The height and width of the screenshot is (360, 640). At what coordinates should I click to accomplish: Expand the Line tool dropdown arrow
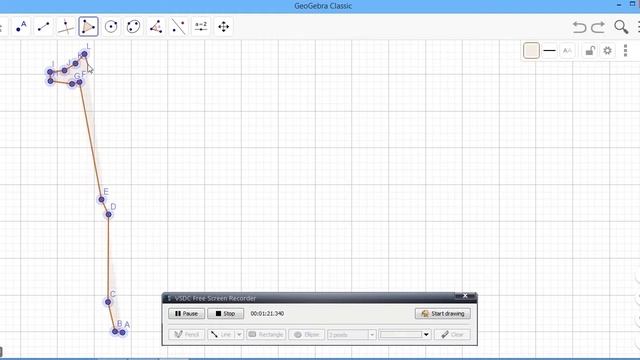tap(239, 335)
